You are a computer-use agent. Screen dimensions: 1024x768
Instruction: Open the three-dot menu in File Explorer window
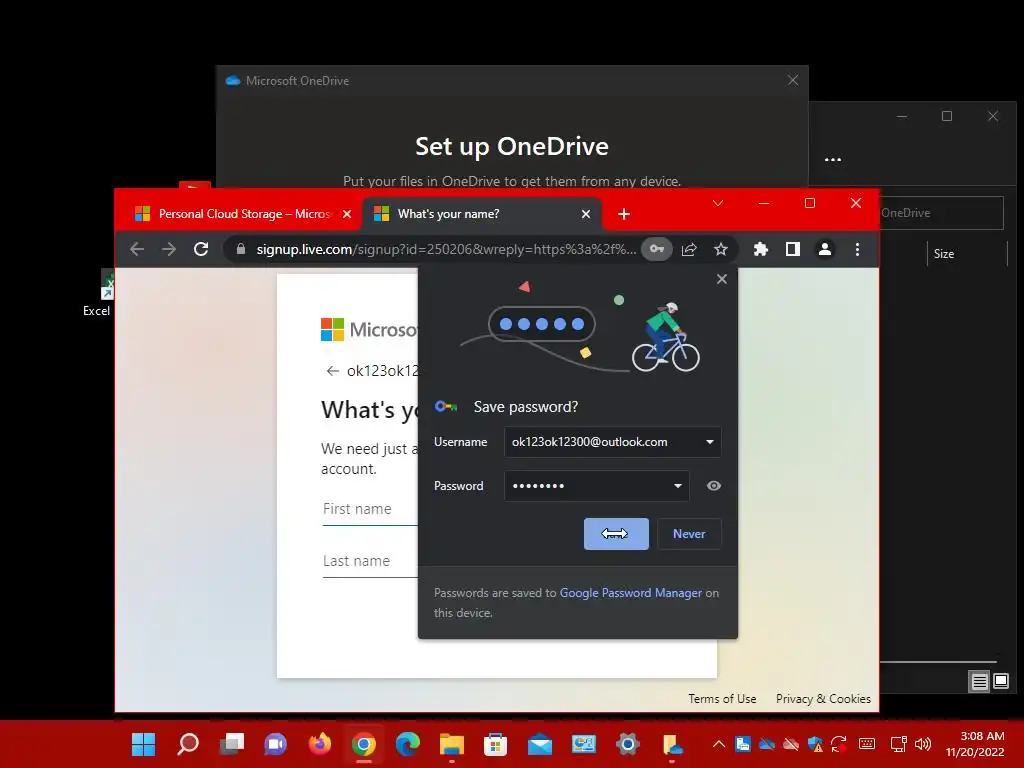833,159
